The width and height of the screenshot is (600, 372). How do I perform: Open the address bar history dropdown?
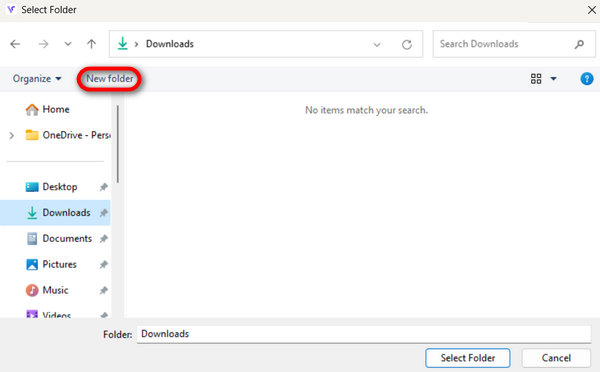pyautogui.click(x=377, y=44)
